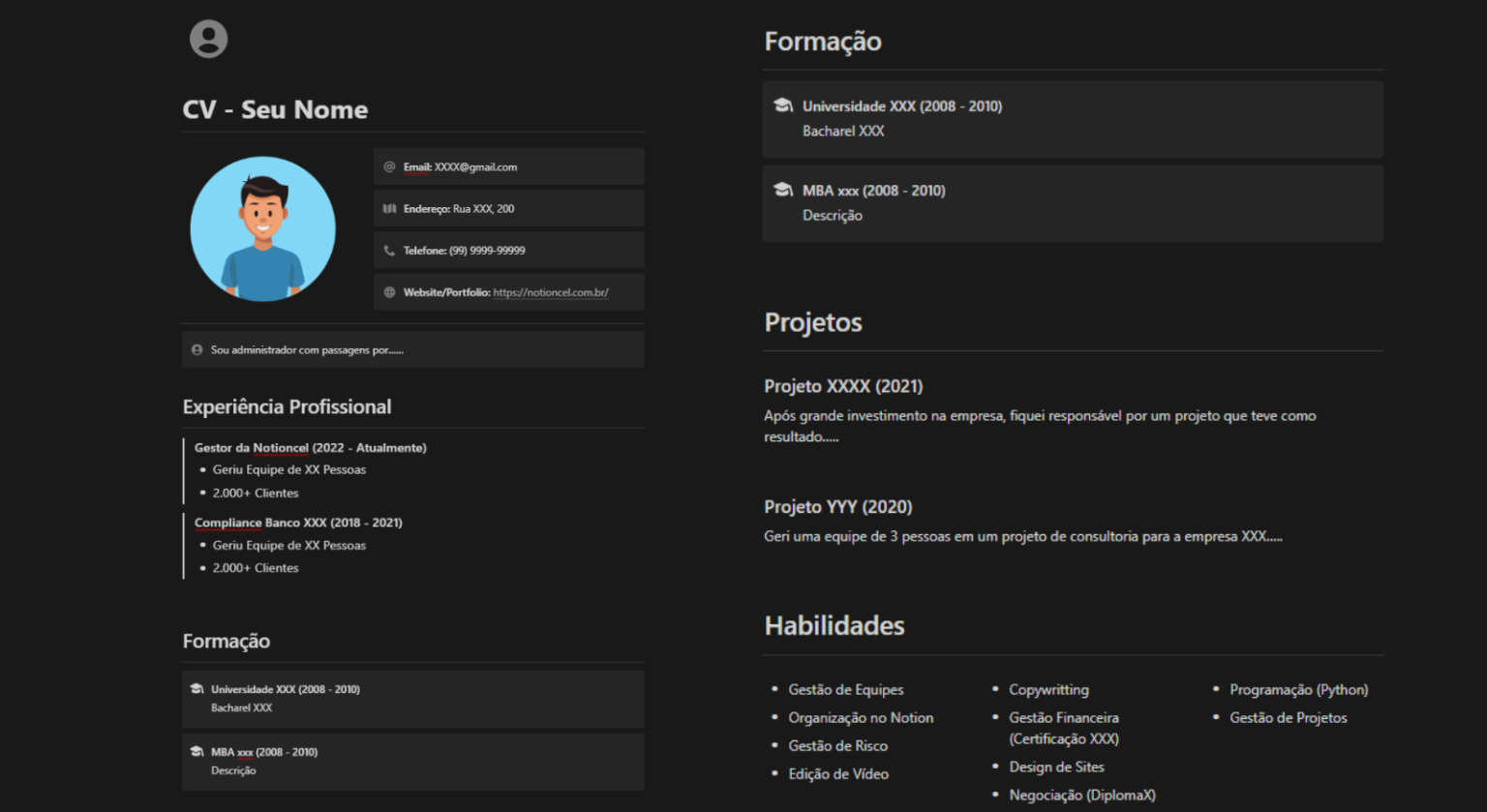Viewport: 1487px width, 812px height.
Task: Click Geriu Equipe bullet under Gestor da Notioncel
Action: coord(289,469)
